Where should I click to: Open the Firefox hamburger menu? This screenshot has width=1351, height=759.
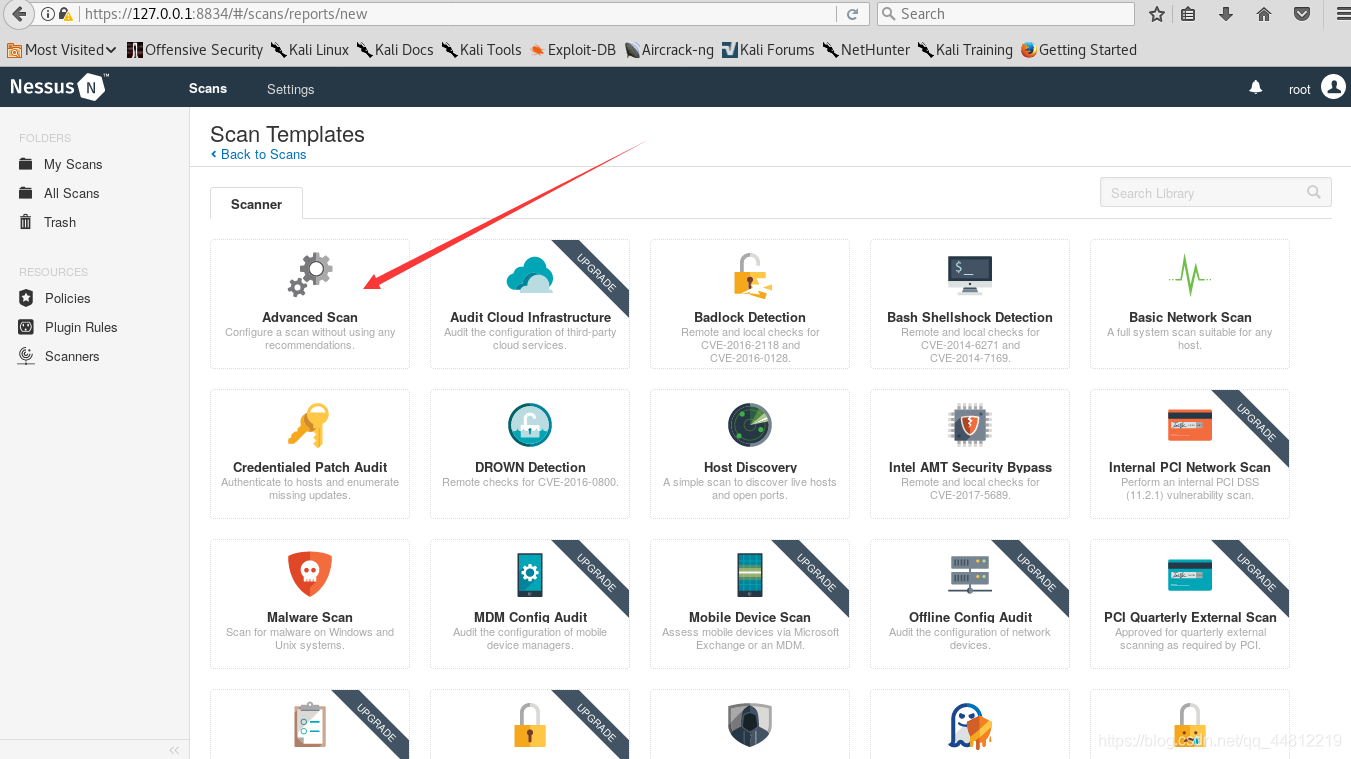click(1343, 14)
